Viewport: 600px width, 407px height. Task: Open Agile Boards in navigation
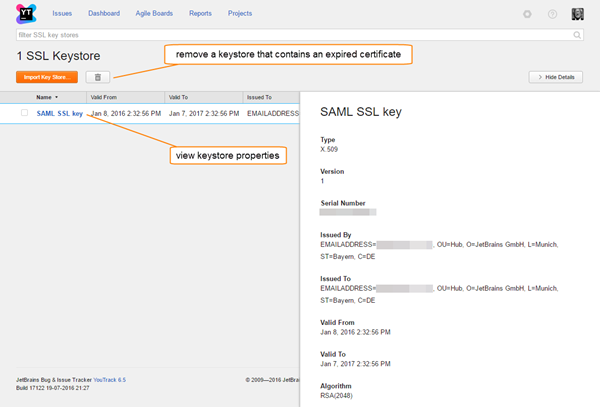tap(154, 14)
